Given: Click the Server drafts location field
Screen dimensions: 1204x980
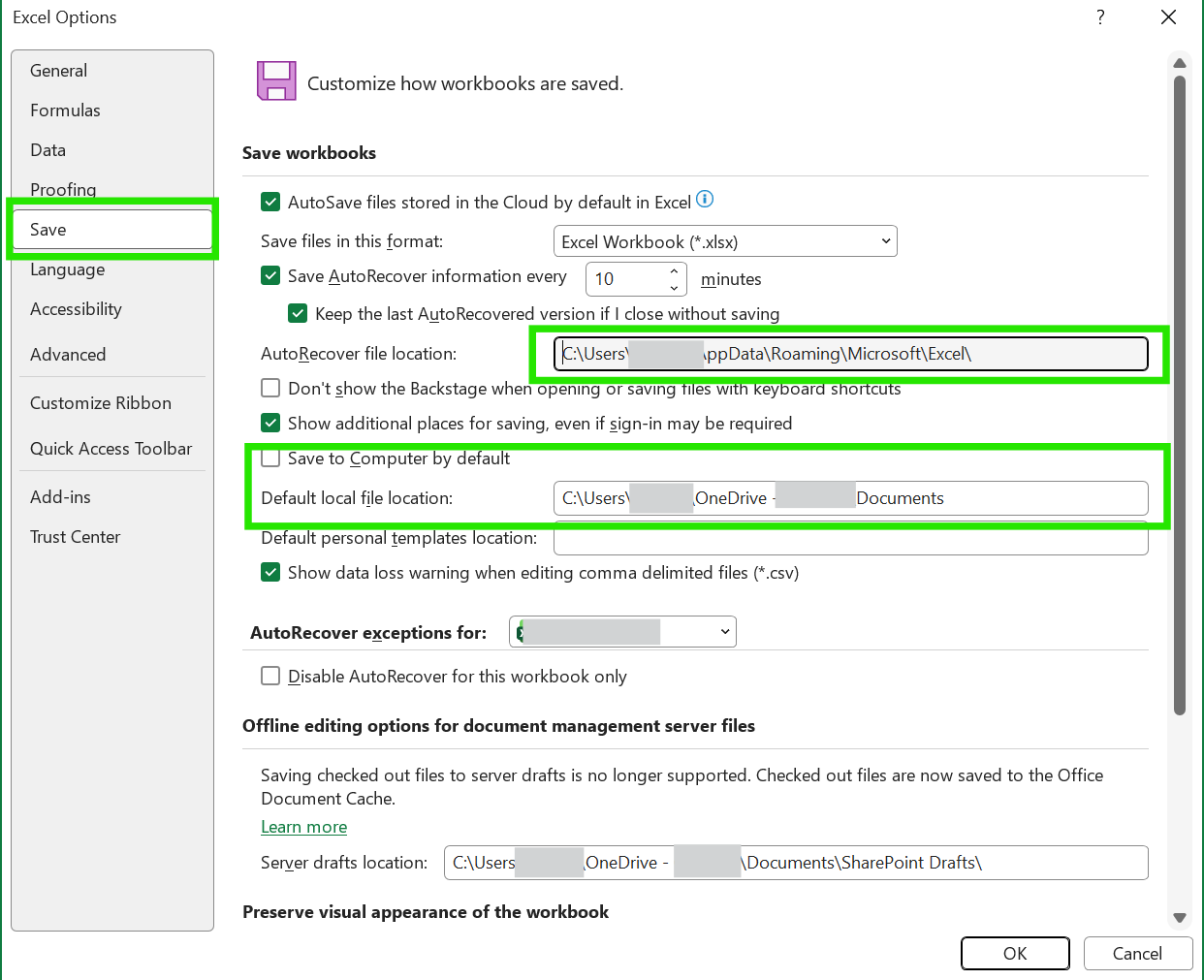Looking at the screenshot, I should click(796, 863).
